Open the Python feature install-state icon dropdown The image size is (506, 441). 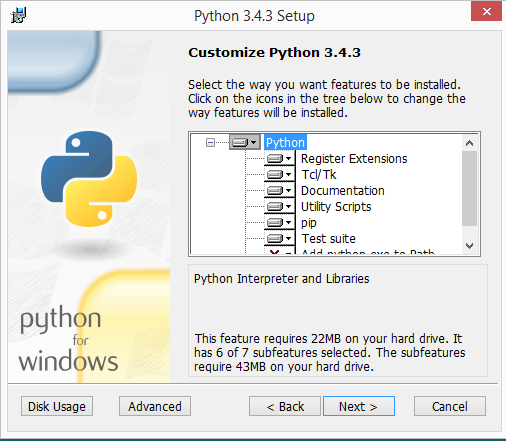click(245, 142)
